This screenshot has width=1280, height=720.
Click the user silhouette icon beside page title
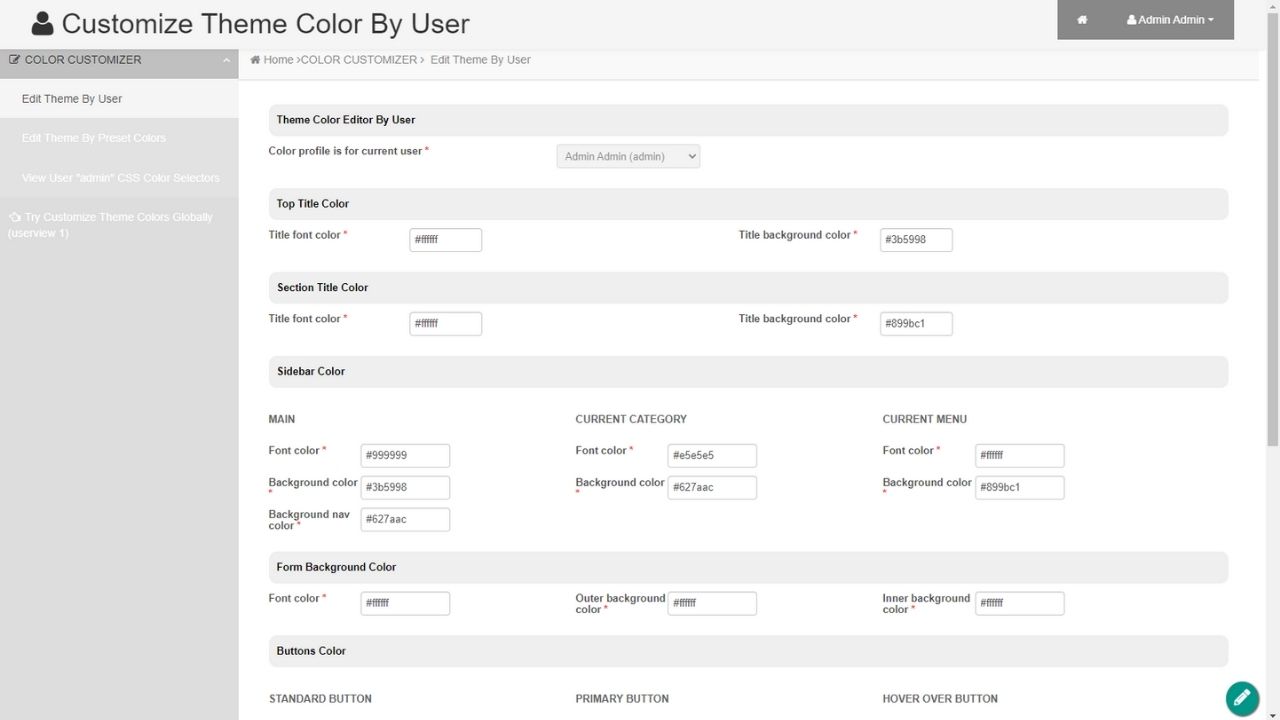42,23
